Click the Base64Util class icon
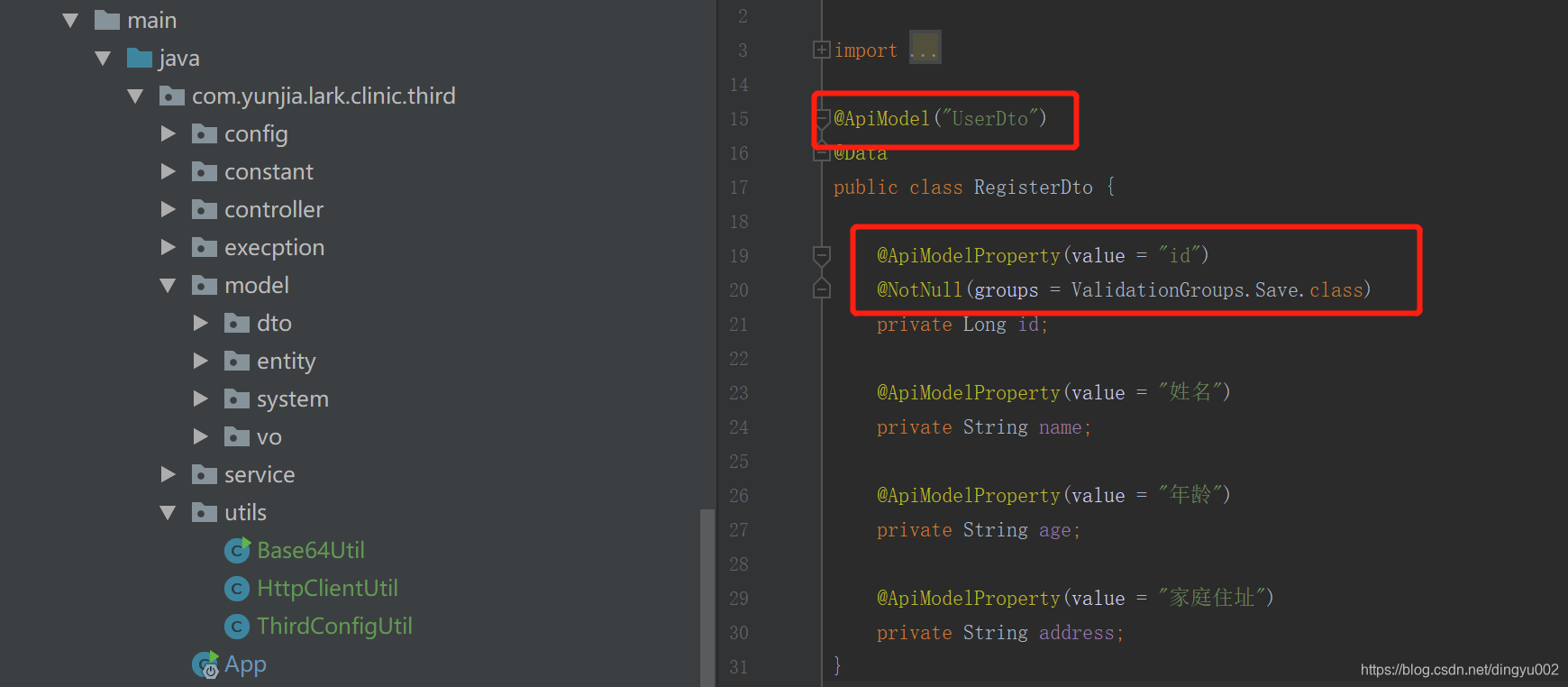Image resolution: width=1568 pixels, height=687 pixels. point(237,550)
